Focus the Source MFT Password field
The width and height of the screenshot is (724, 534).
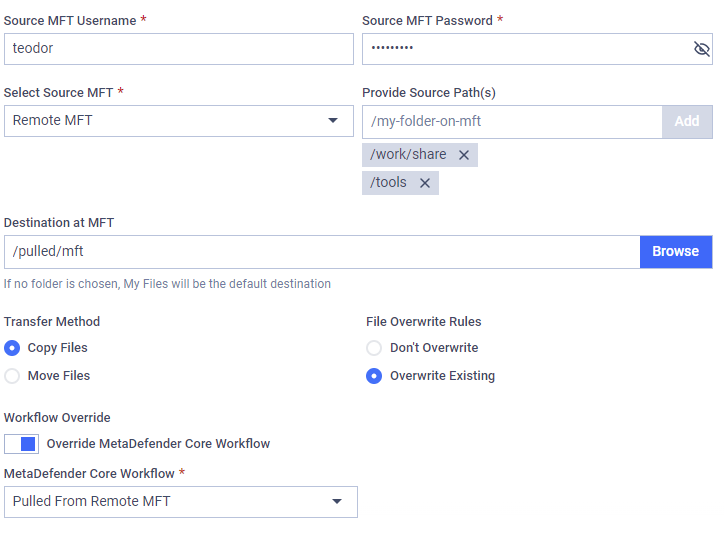(x=537, y=49)
